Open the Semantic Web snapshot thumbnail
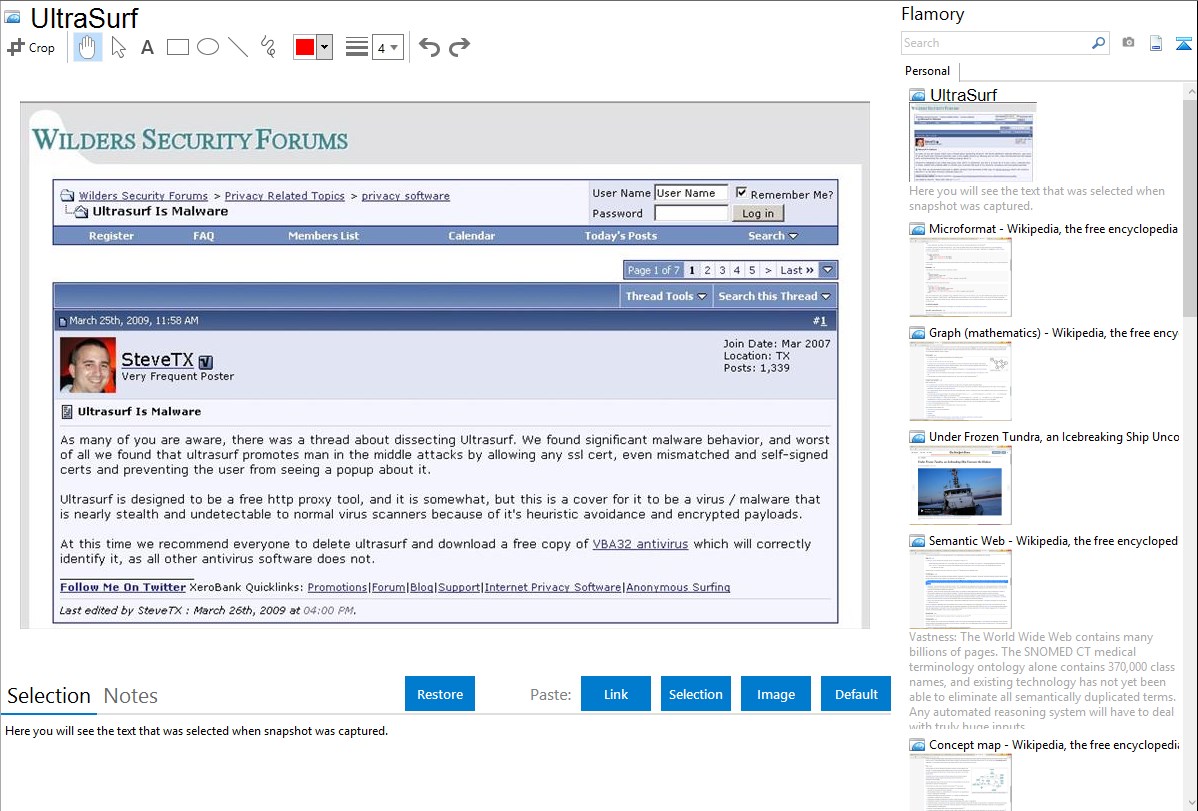1198x811 pixels. [960, 589]
